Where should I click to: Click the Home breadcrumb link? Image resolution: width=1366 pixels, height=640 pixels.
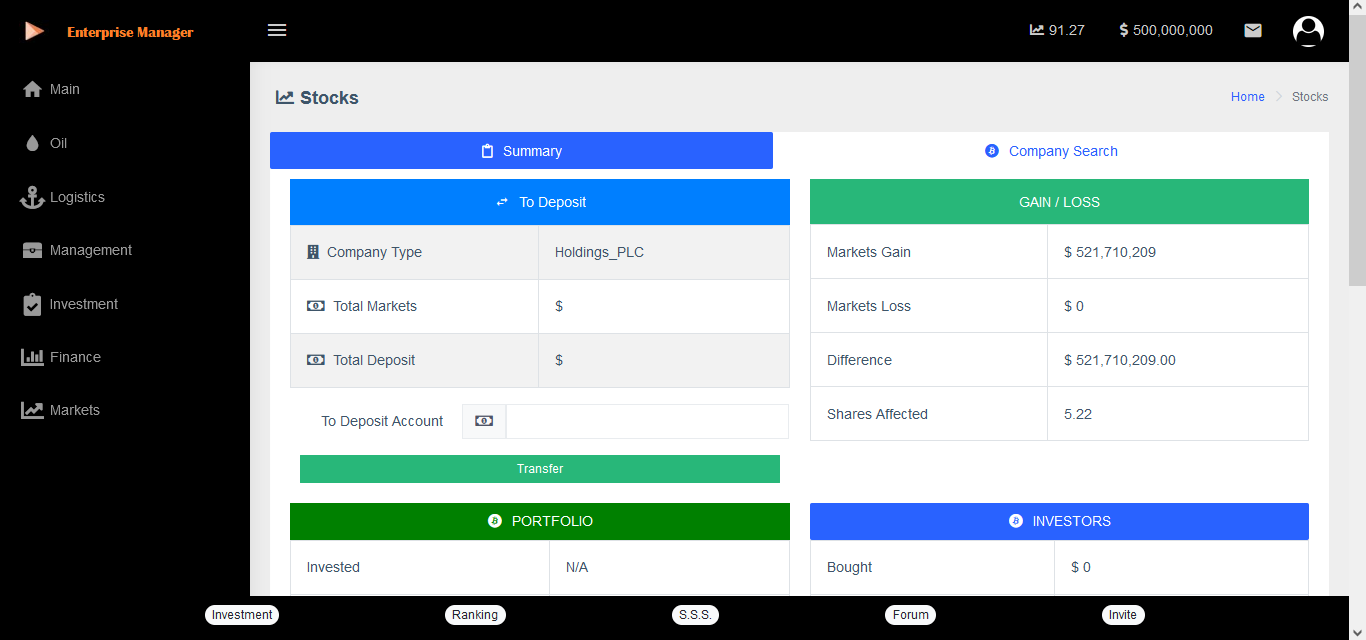point(1247,97)
